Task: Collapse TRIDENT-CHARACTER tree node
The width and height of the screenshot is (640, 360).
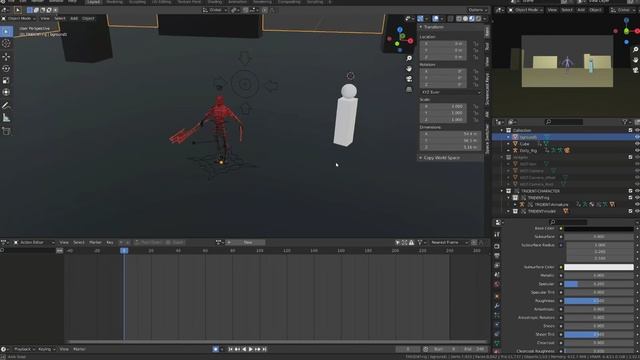Action: click(x=502, y=191)
